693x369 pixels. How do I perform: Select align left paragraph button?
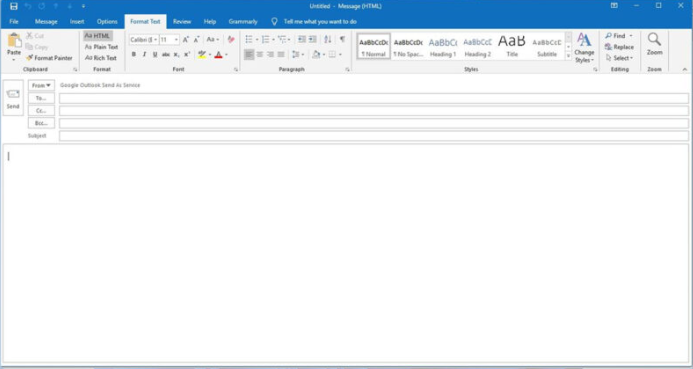pos(249,54)
